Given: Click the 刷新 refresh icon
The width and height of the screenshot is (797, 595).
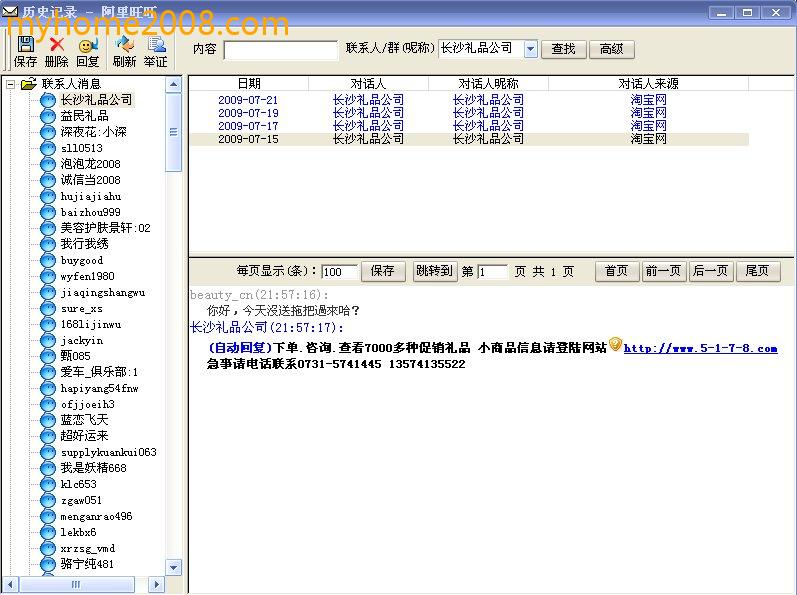Looking at the screenshot, I should click(x=124, y=45).
